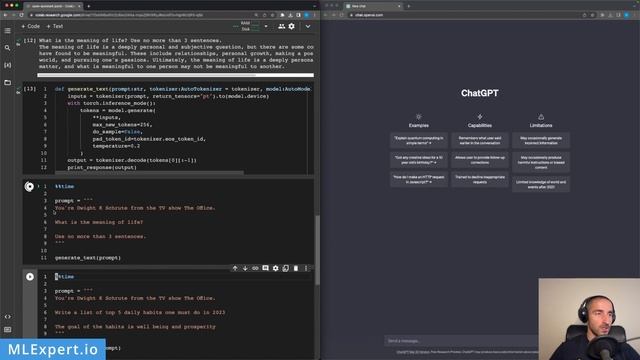Image resolution: width=640 pixels, height=360 pixels.
Task: Open the RAM and Disk resource indicator
Action: tap(247, 26)
